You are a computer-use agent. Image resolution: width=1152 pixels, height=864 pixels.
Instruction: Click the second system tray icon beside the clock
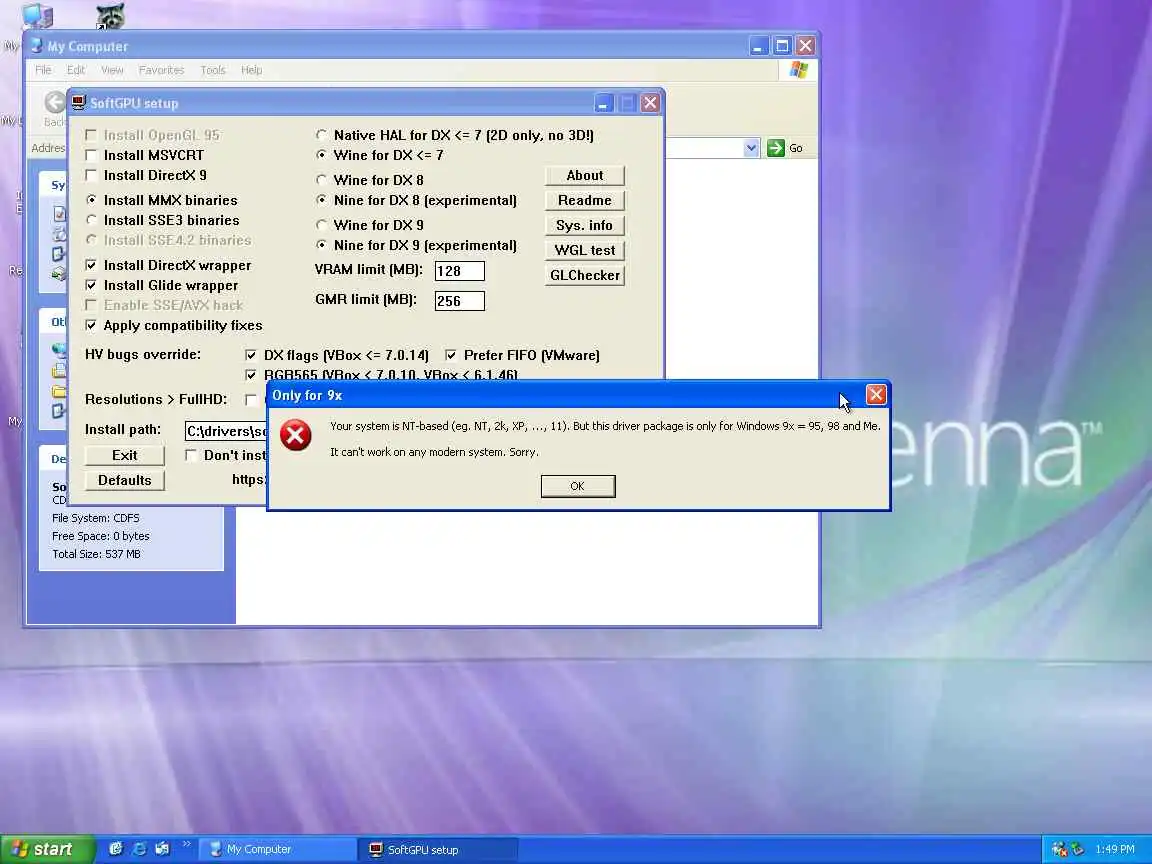click(1076, 849)
